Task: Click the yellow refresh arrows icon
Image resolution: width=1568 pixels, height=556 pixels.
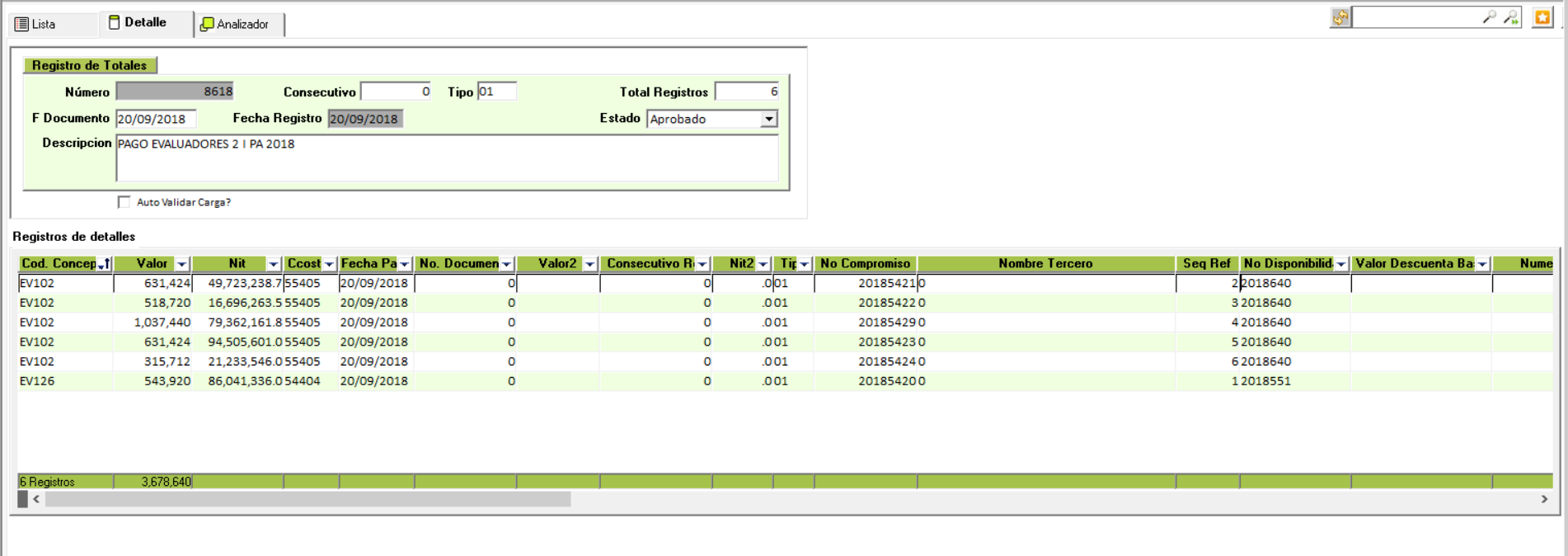Action: [1340, 17]
